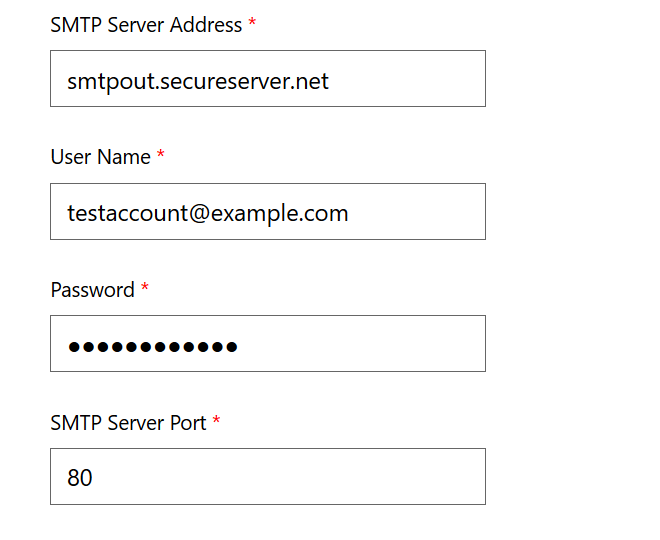The height and width of the screenshot is (540, 660).
Task: Click the "SMTP Server Port" label text
Action: pos(128,423)
